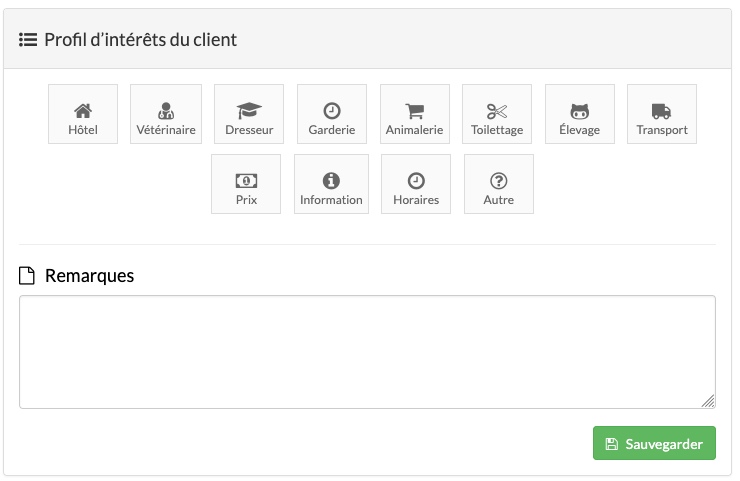
Task: Select the Transport truck icon
Action: pyautogui.click(x=662, y=111)
